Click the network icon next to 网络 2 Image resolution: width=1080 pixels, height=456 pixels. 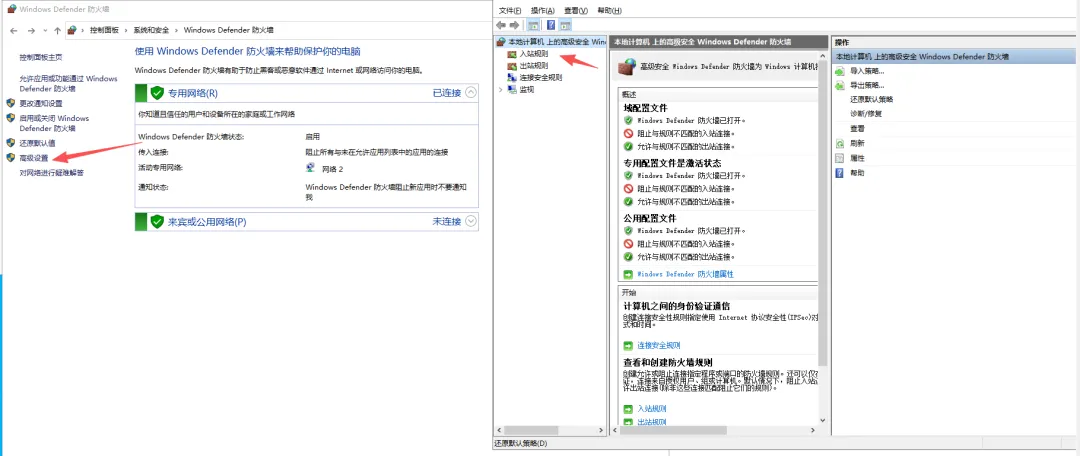point(311,168)
